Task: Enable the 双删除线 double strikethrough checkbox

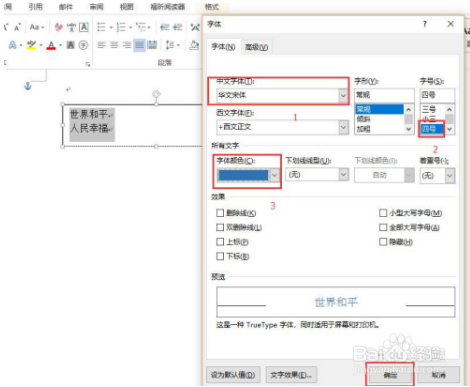Action: (220, 227)
